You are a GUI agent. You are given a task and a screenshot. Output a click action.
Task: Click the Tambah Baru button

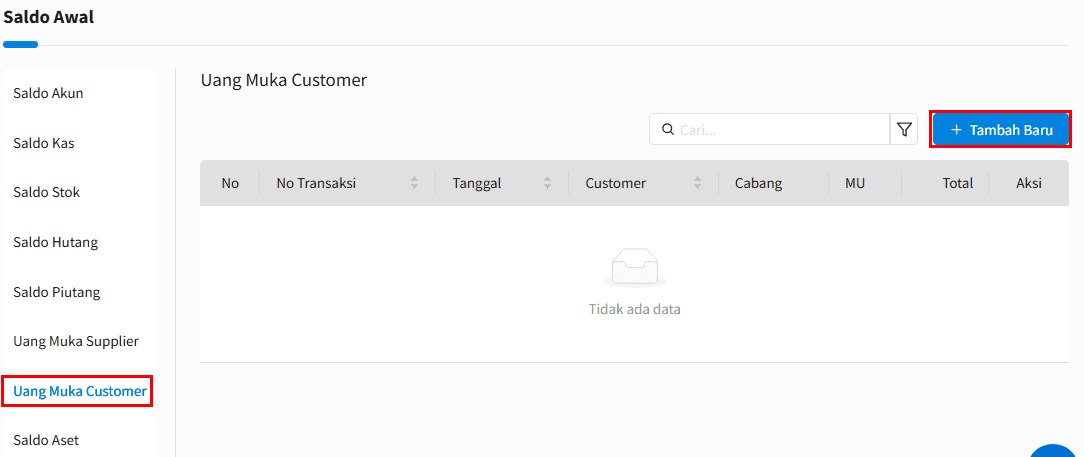1001,129
